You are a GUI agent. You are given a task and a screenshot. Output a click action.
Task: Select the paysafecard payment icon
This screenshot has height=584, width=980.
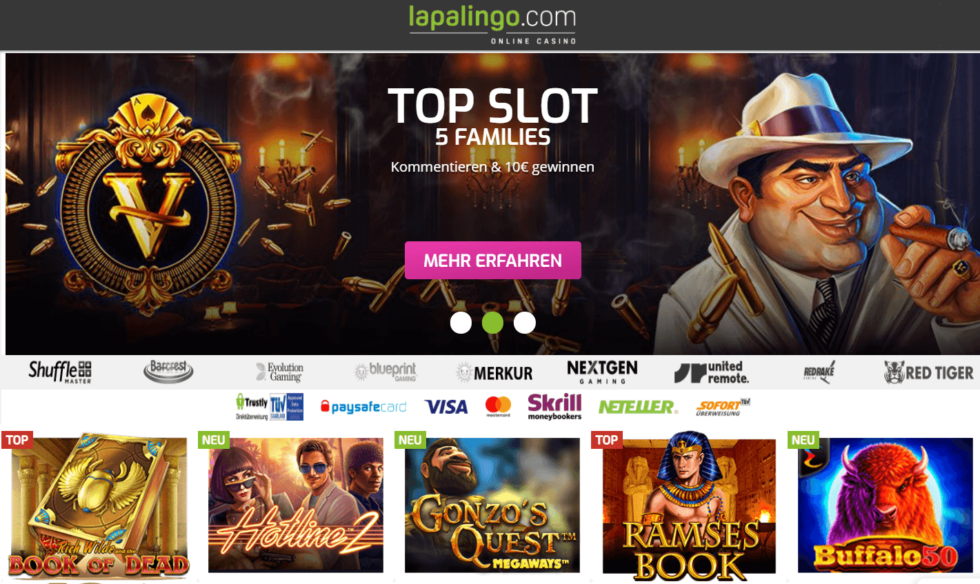pos(363,407)
